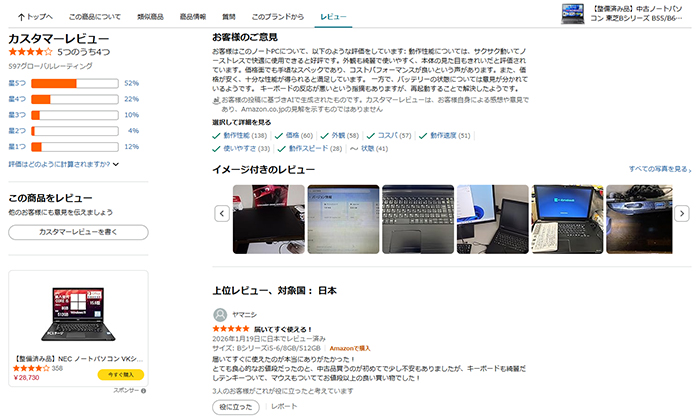This screenshot has width=700, height=420.
Task: Click the 12% one-star rating bar
Action: click(x=75, y=147)
